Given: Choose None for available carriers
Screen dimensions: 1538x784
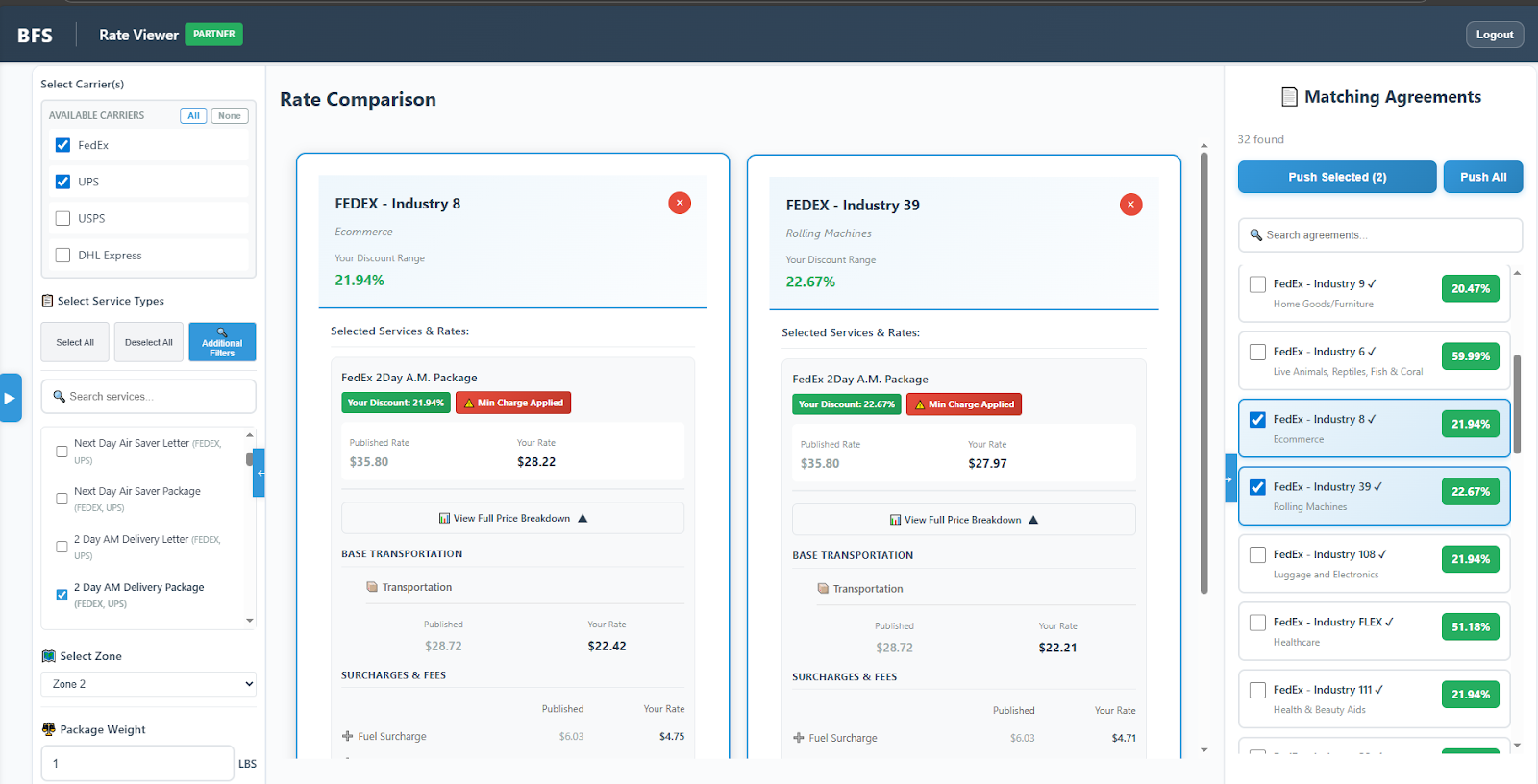Looking at the screenshot, I should 229,116.
